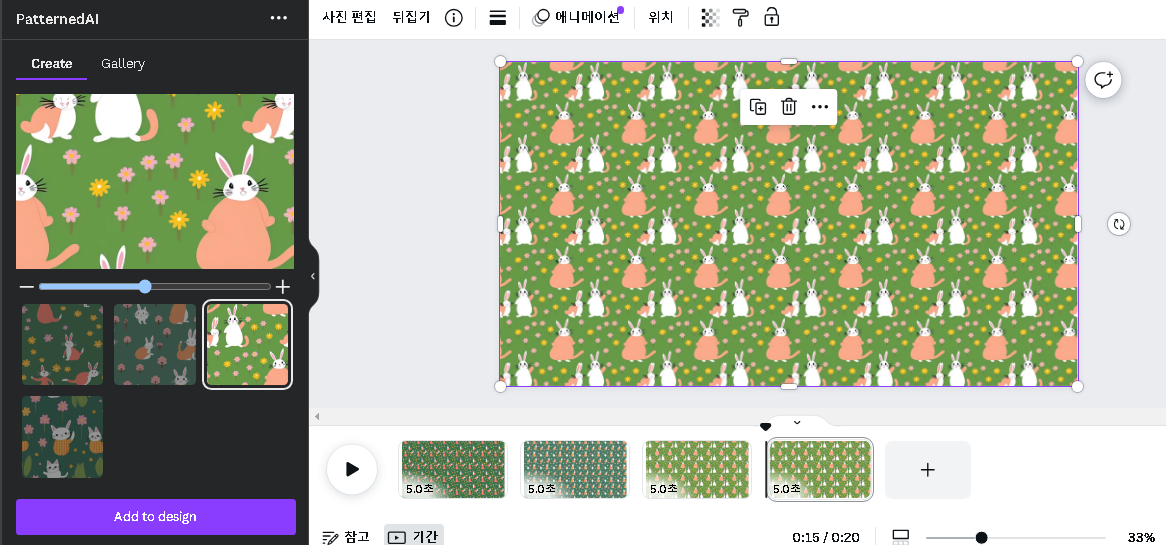This screenshot has width=1166, height=545.
Task: Select the gray cat pattern thumbnail
Action: point(62,436)
